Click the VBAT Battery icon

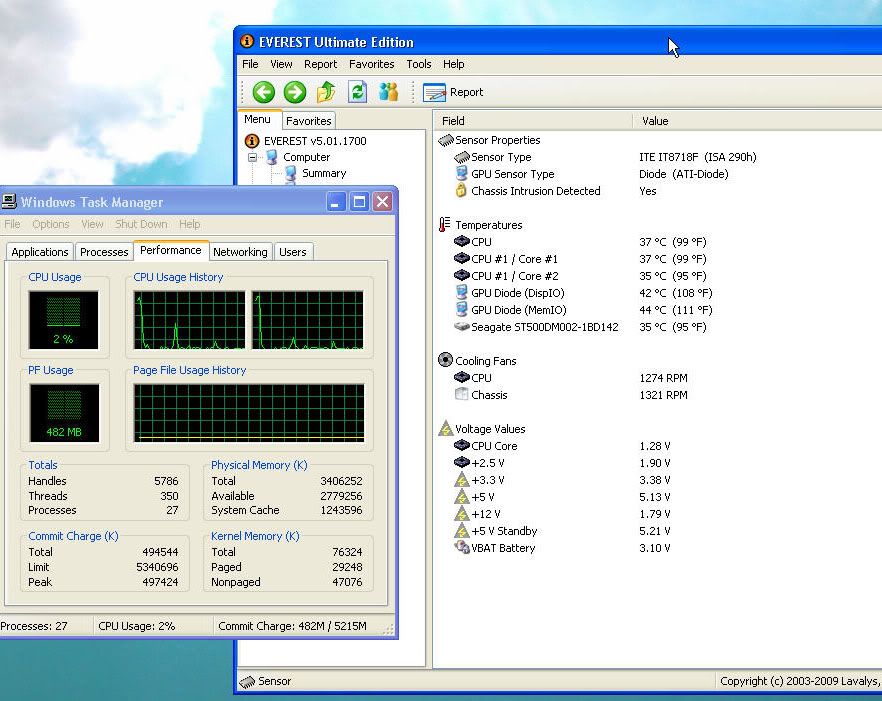tap(462, 547)
